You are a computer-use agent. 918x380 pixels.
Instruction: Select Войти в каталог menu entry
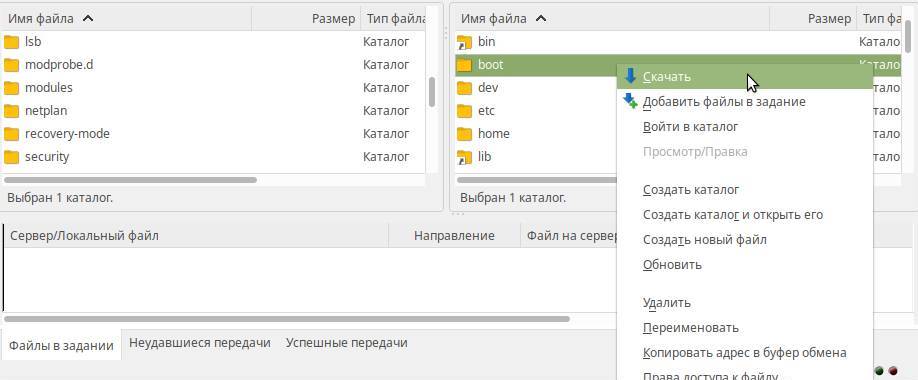tap(745, 126)
